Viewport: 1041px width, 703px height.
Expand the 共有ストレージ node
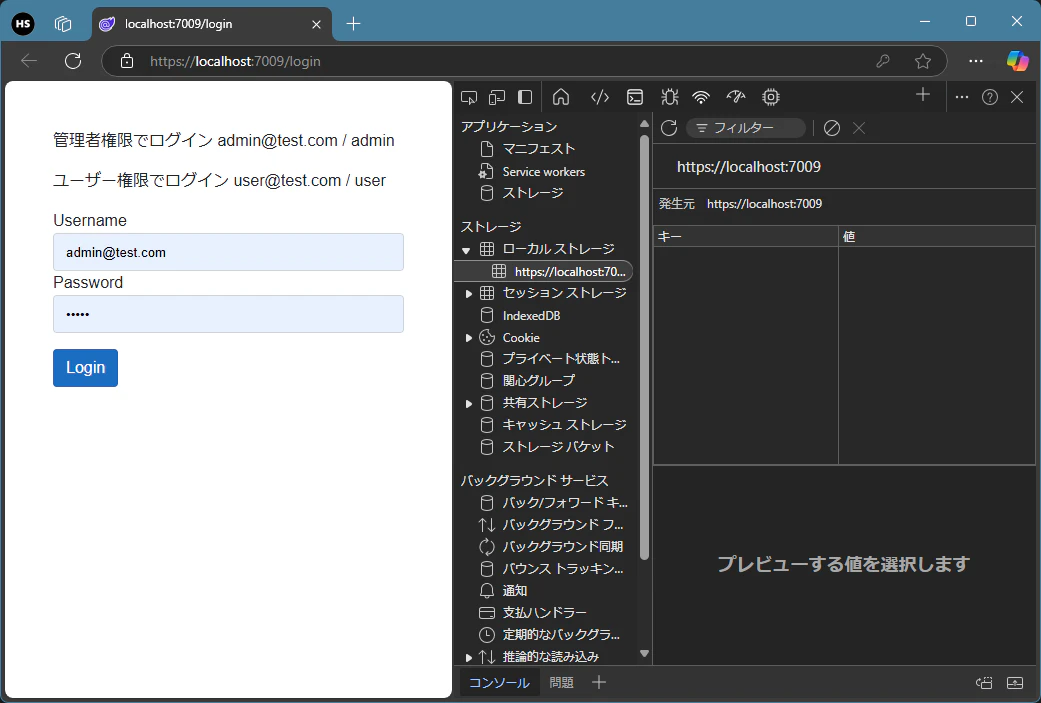pos(469,404)
